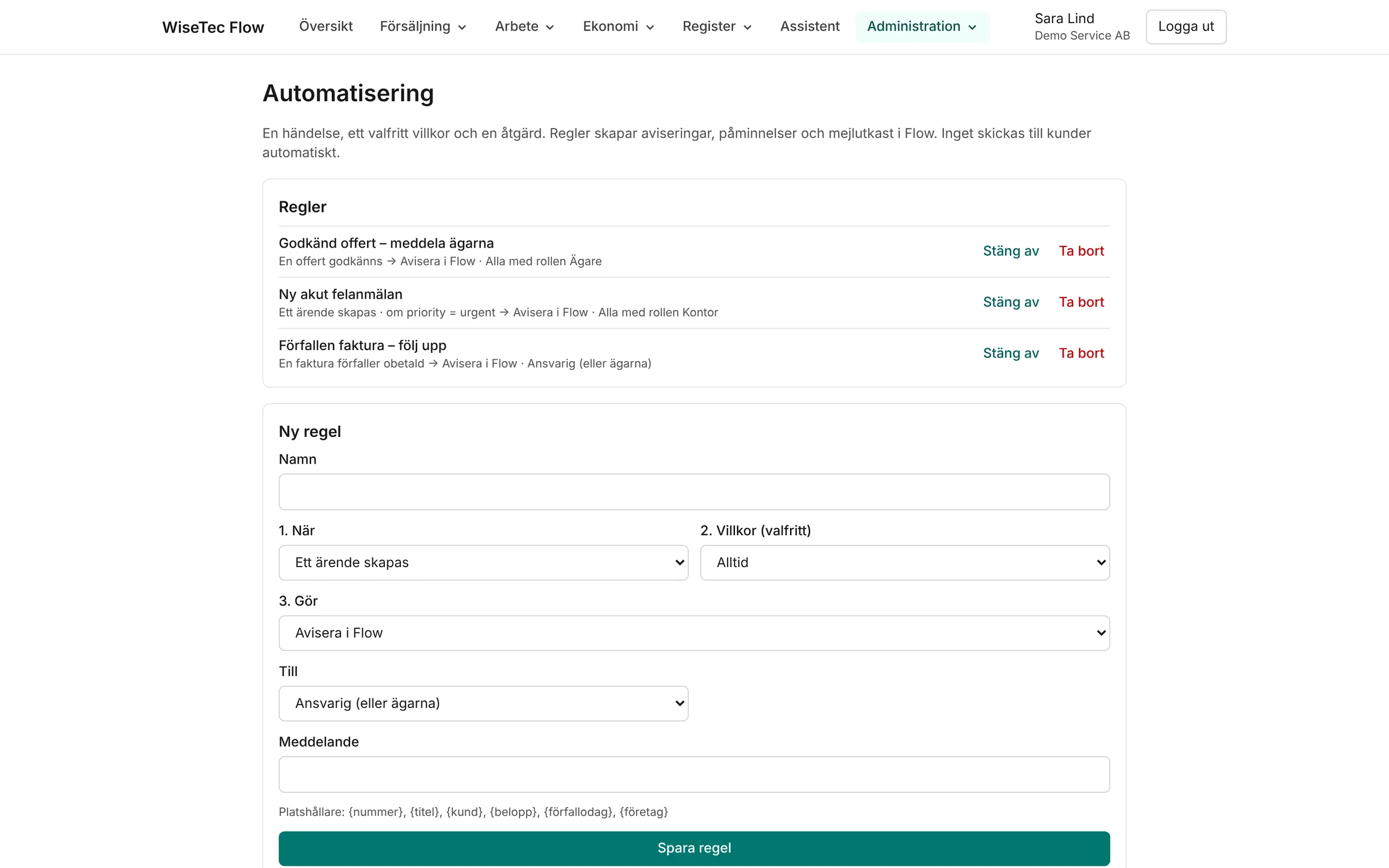
Task: Expand the Ekonomi menu
Action: tap(618, 27)
